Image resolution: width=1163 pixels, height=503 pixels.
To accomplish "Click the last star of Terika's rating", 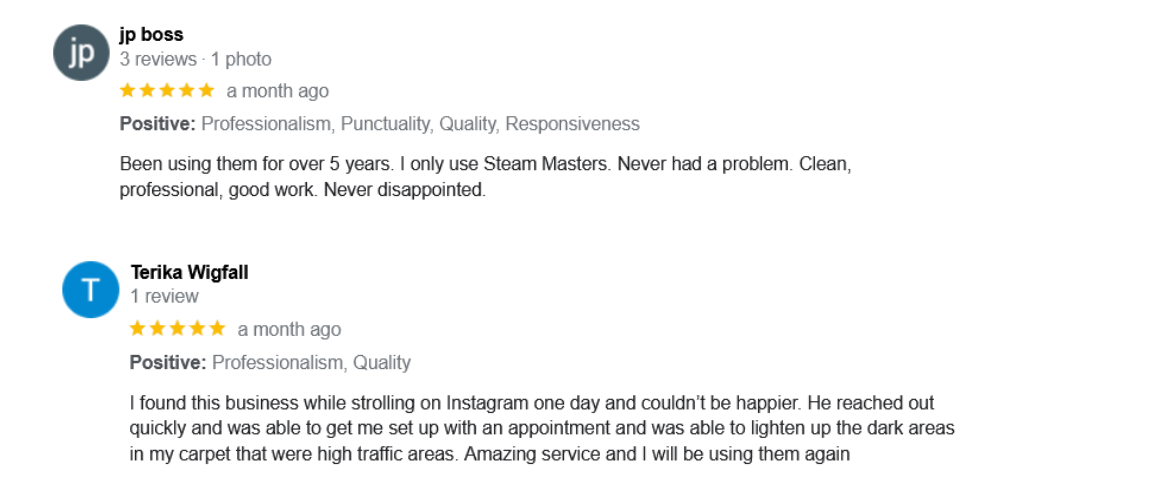I will coord(217,328).
